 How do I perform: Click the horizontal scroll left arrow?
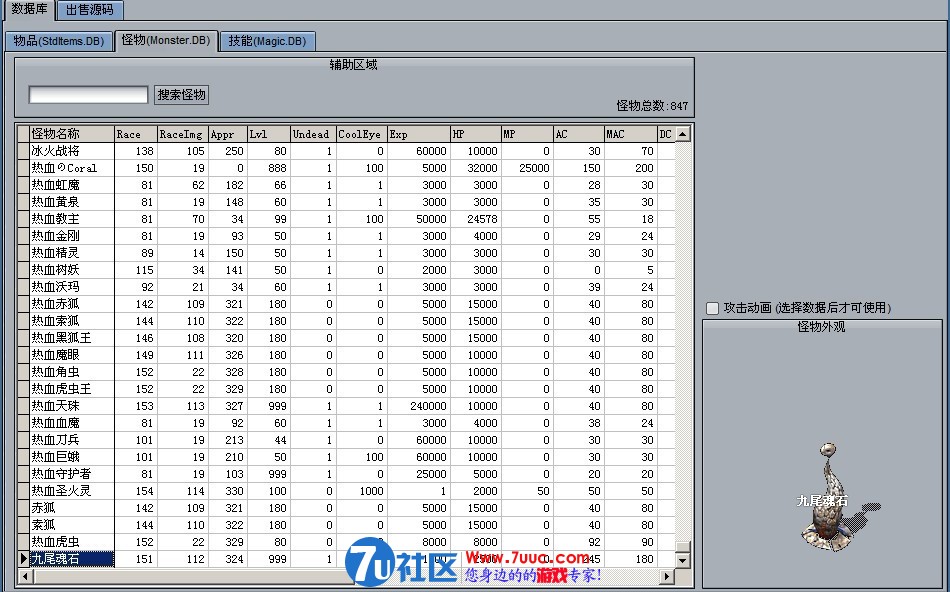pyautogui.click(x=24, y=576)
